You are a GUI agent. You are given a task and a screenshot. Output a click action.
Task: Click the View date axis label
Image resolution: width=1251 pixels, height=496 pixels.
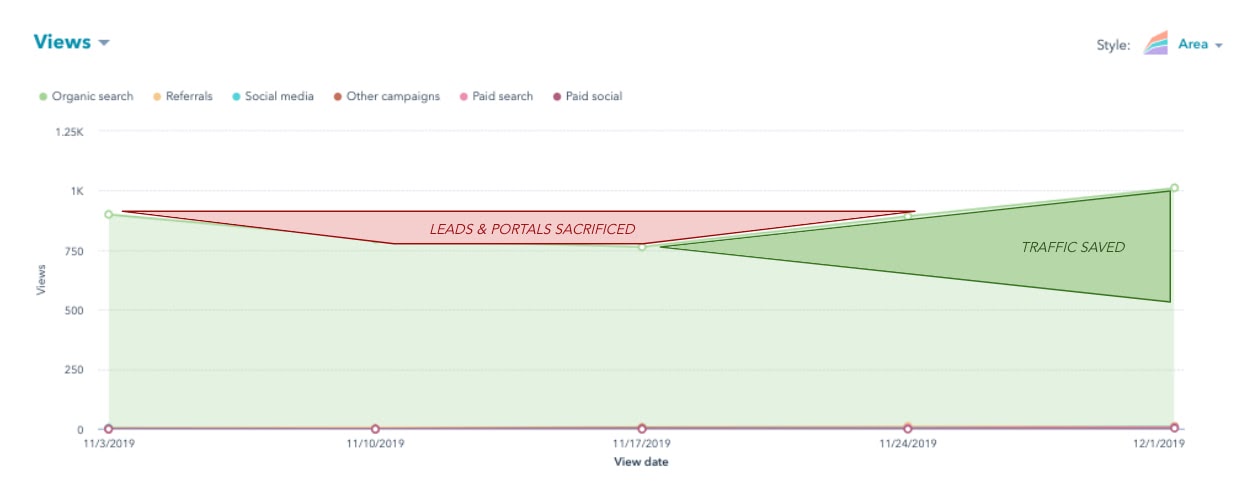[x=641, y=462]
